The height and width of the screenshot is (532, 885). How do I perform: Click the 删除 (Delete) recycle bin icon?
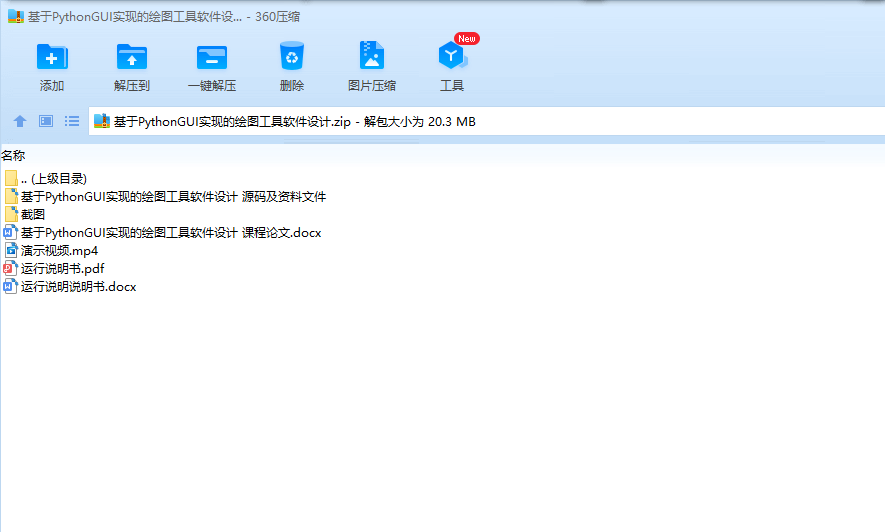292,56
